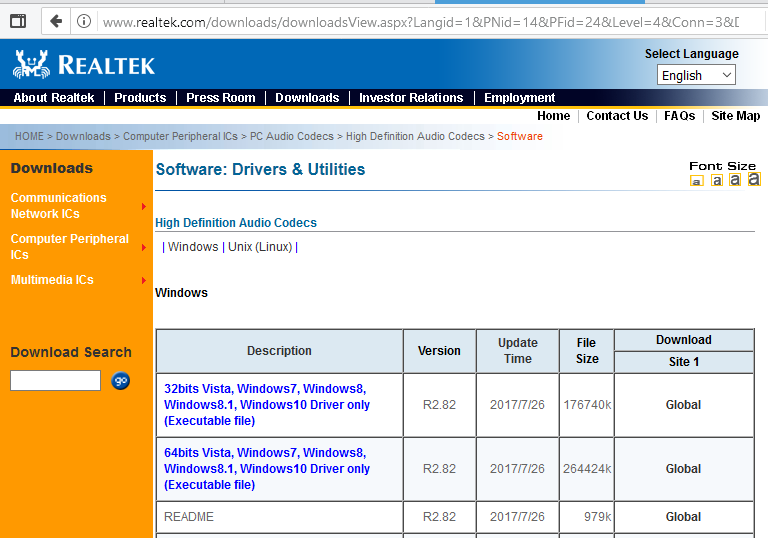
Task: Select the largest font size icon
Action: pyautogui.click(x=754, y=179)
